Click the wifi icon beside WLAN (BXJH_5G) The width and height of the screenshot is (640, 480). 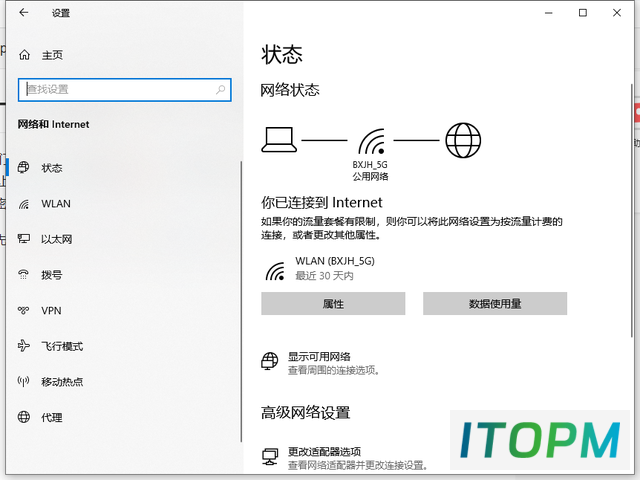[x=276, y=271]
